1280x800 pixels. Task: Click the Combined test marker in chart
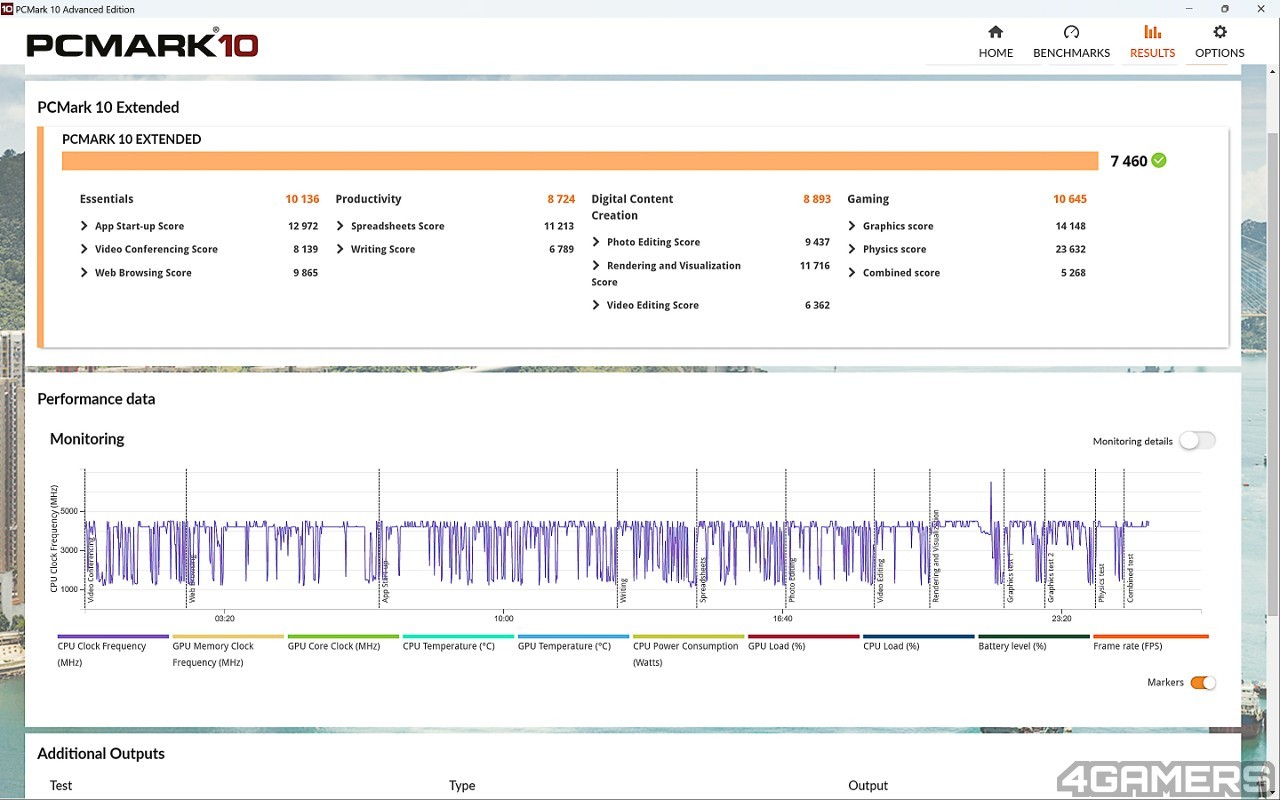(x=1130, y=578)
